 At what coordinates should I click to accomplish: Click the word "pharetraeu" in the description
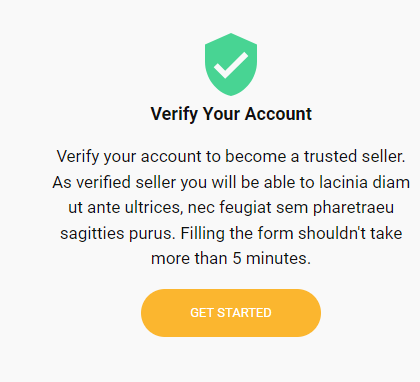[353, 208]
